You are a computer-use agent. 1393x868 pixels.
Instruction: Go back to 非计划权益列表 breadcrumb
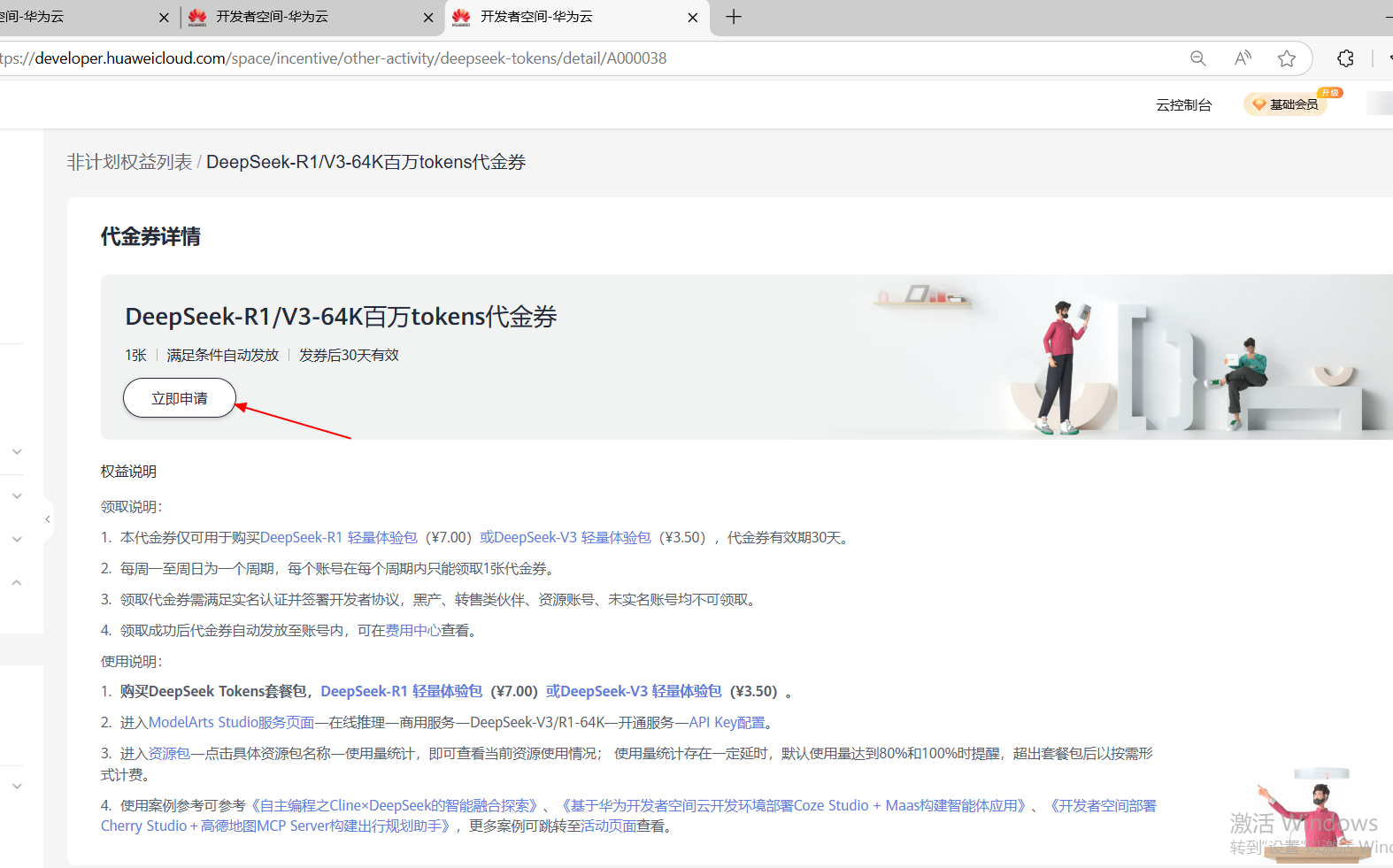point(129,162)
